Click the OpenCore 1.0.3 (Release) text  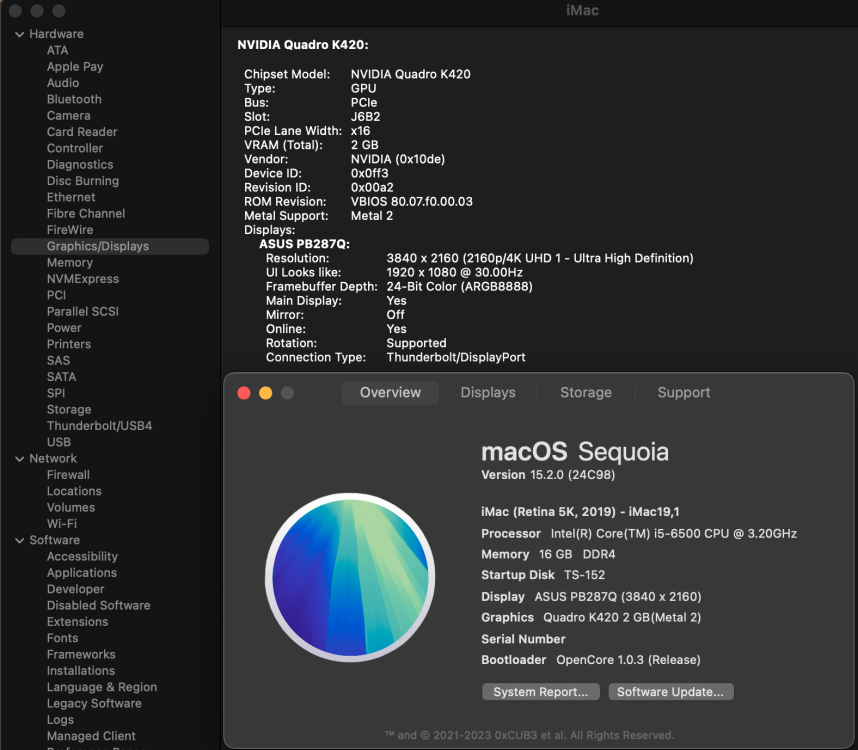click(628, 660)
